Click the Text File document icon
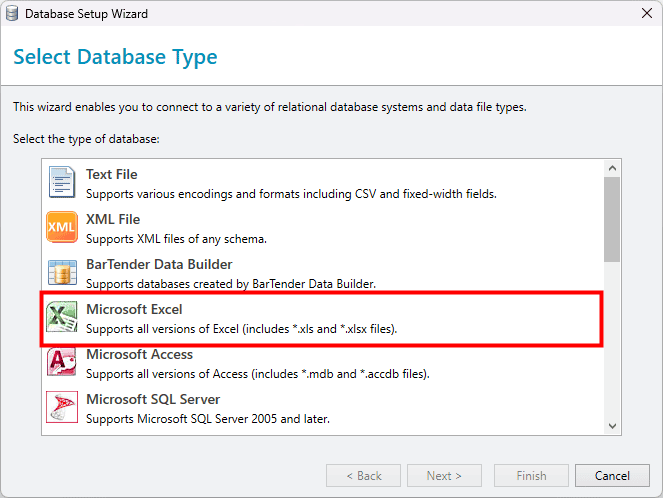This screenshot has height=498, width=663. pos(62,183)
